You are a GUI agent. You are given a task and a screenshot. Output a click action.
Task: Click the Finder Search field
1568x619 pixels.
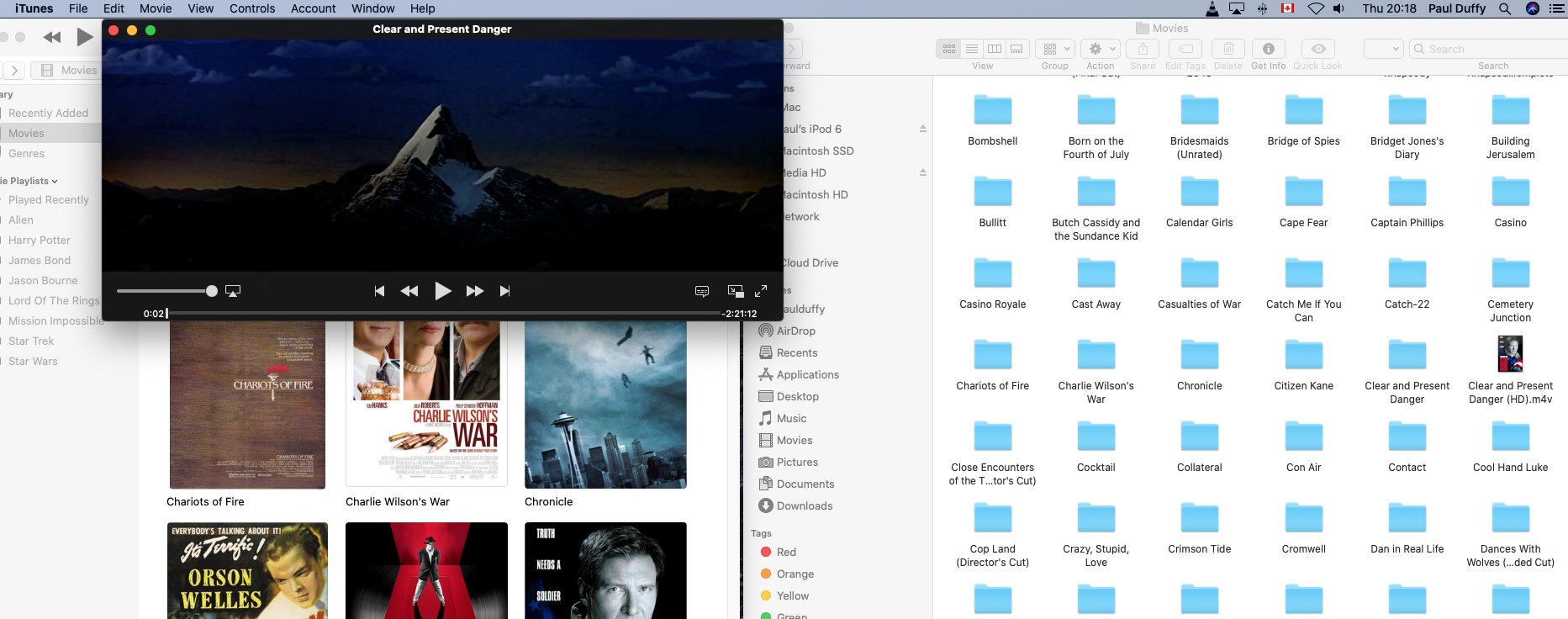point(1488,49)
